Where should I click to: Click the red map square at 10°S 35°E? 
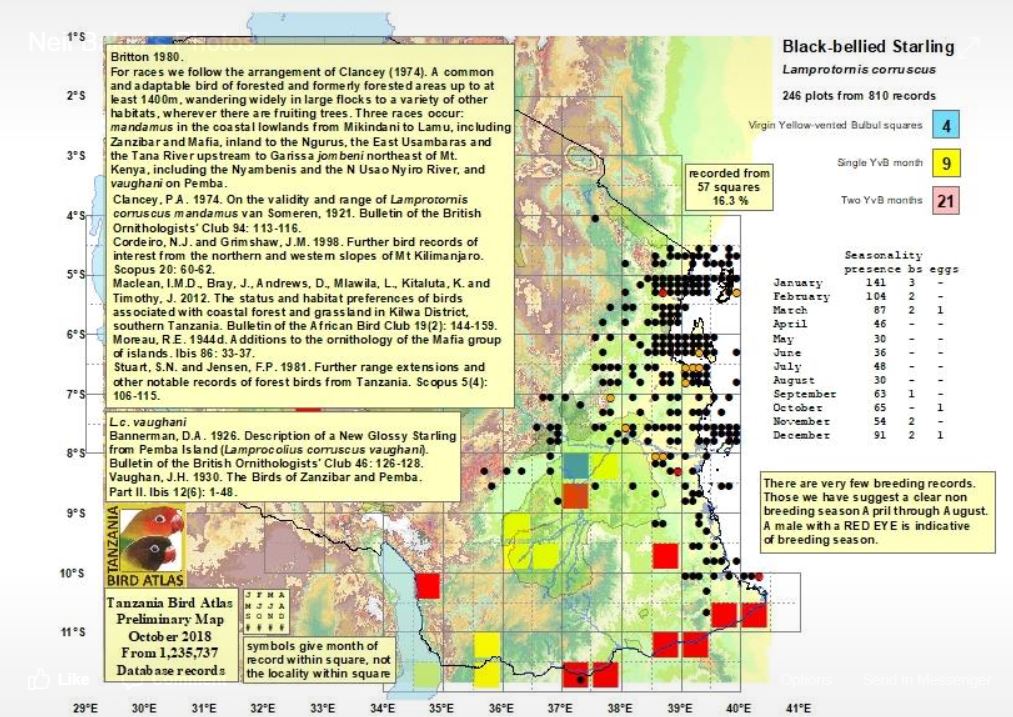point(428,585)
